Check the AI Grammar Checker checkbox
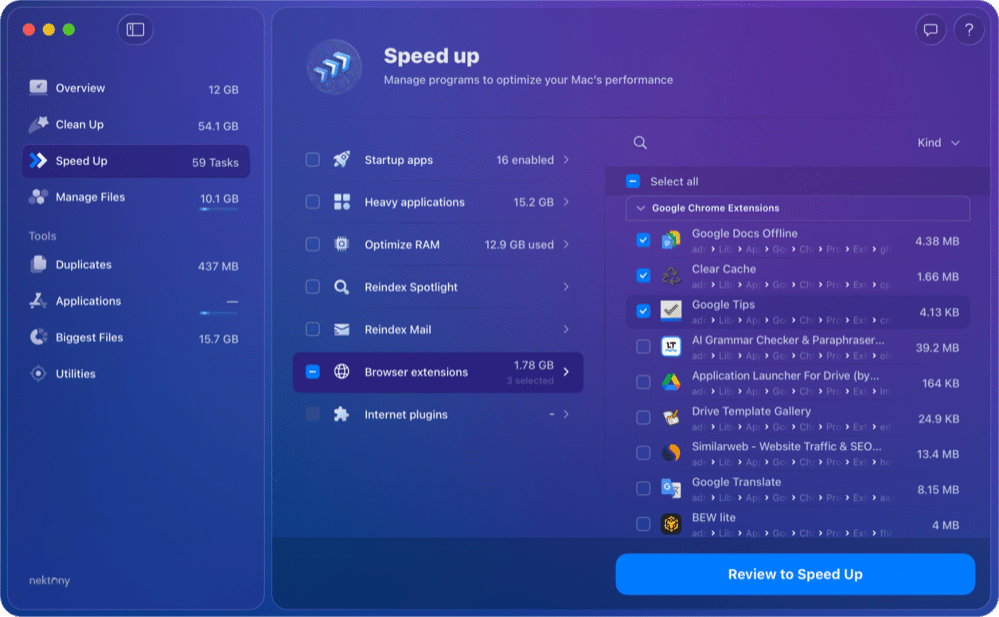The image size is (999, 617). pyautogui.click(x=643, y=347)
